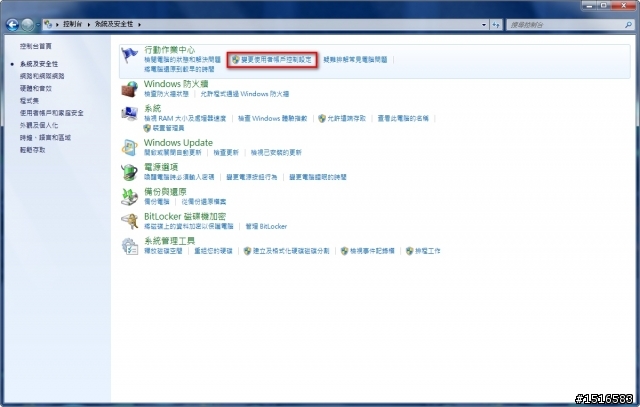Select 使用者帳戶和家庭安全 in the sidebar
Image resolution: width=640 pixels, height=407 pixels.
click(x=51, y=113)
